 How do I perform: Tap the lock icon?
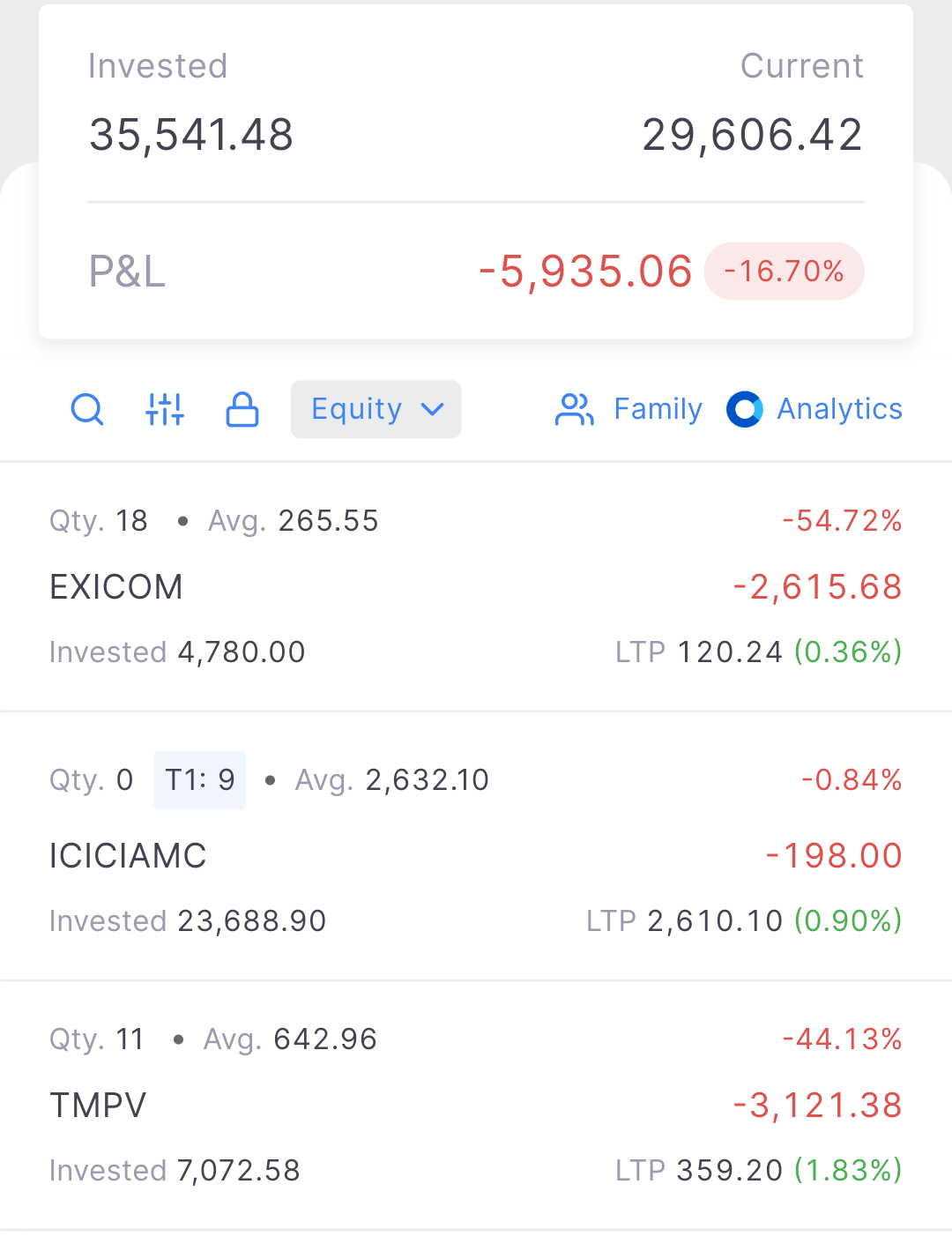(x=242, y=409)
